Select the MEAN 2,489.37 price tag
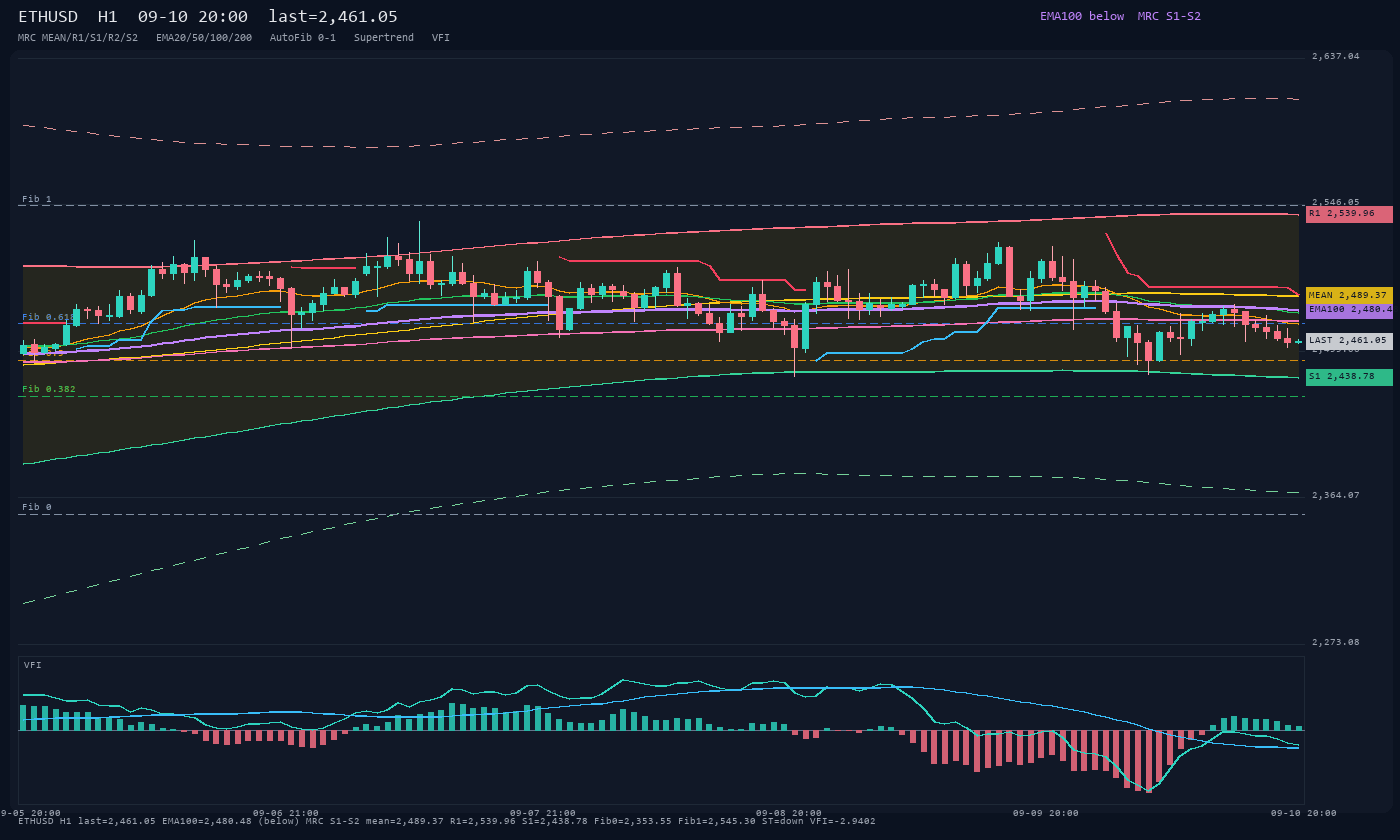1400x840 pixels. point(1349,295)
